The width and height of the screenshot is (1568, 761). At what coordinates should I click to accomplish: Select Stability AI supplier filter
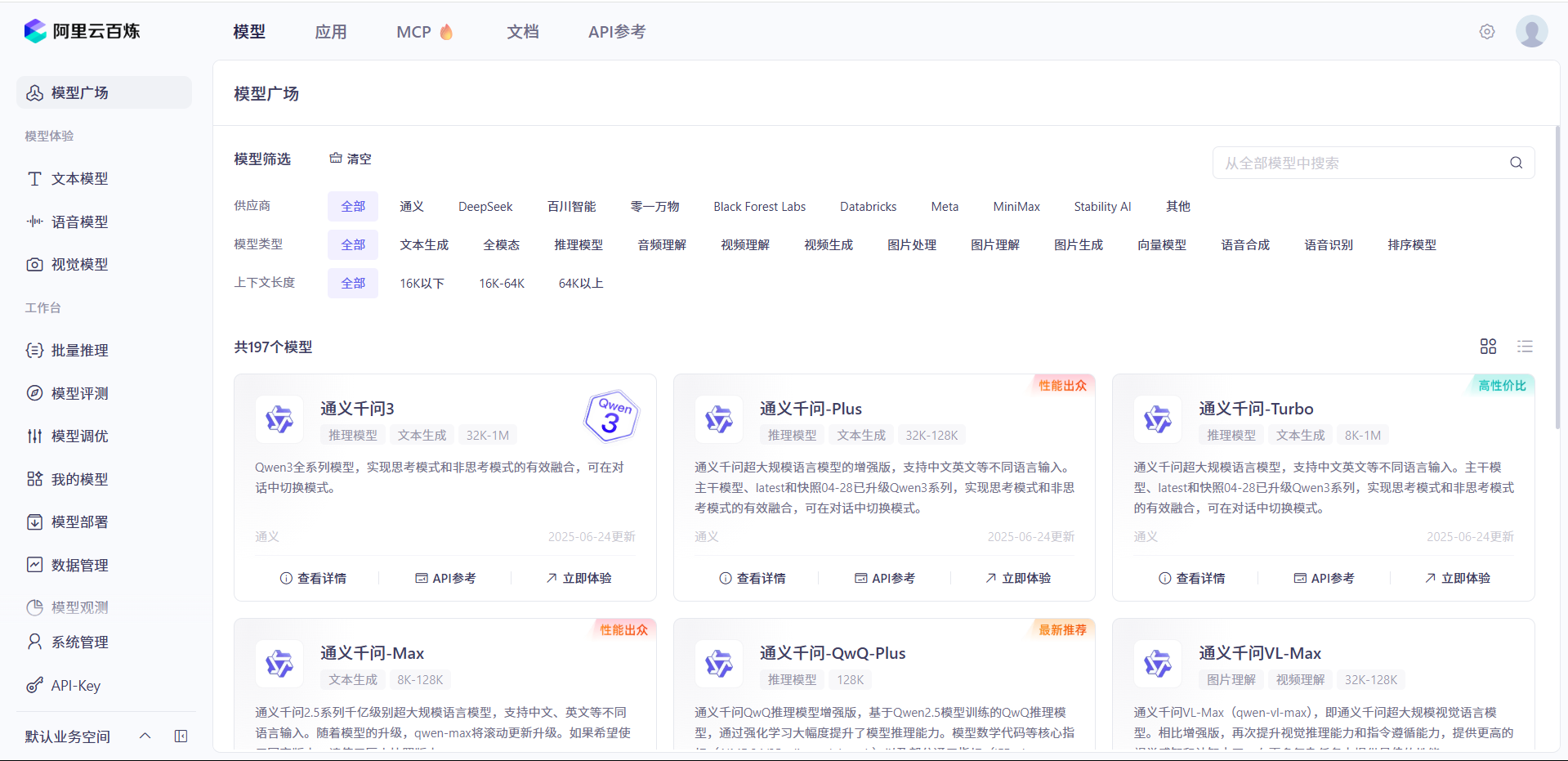click(x=1102, y=206)
